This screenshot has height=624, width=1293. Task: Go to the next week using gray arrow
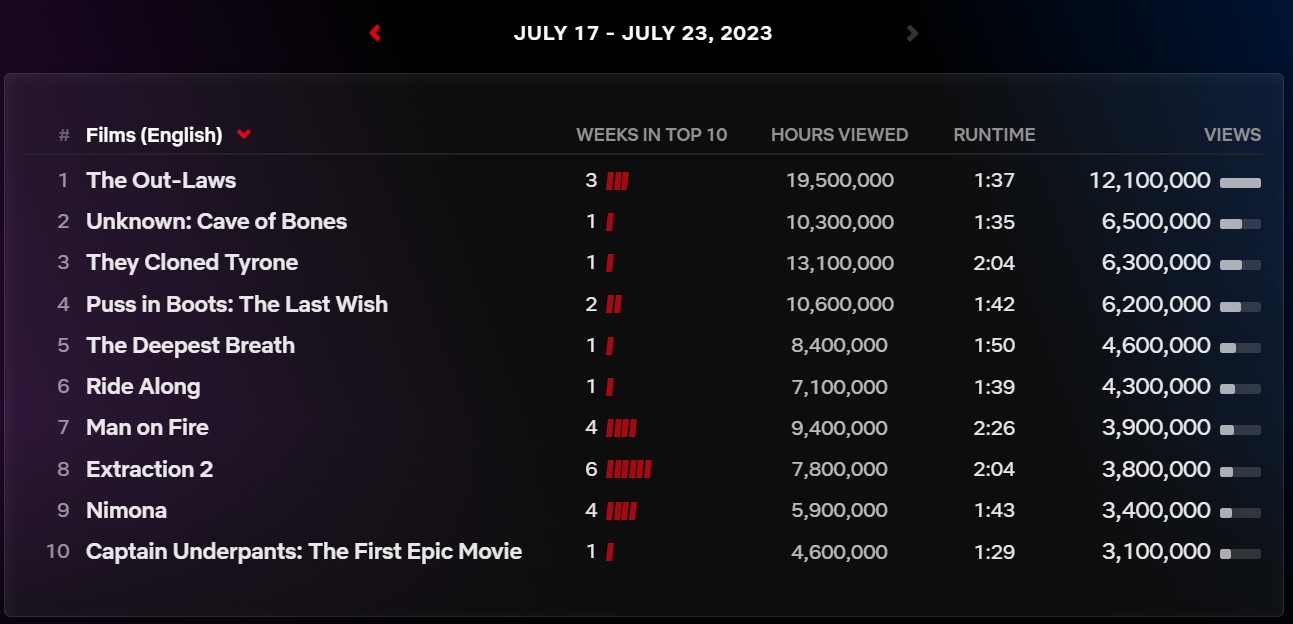911,33
